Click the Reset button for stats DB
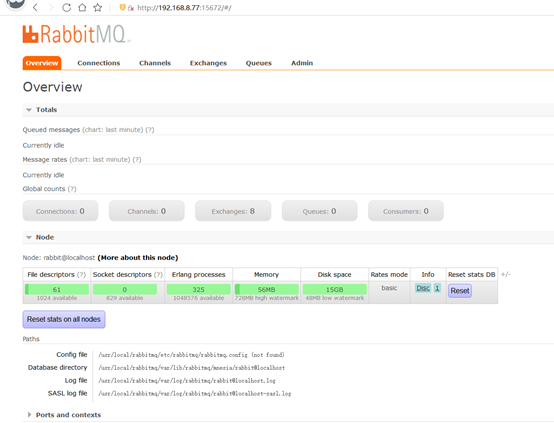Screen dimensions: 554x423 tap(460, 290)
